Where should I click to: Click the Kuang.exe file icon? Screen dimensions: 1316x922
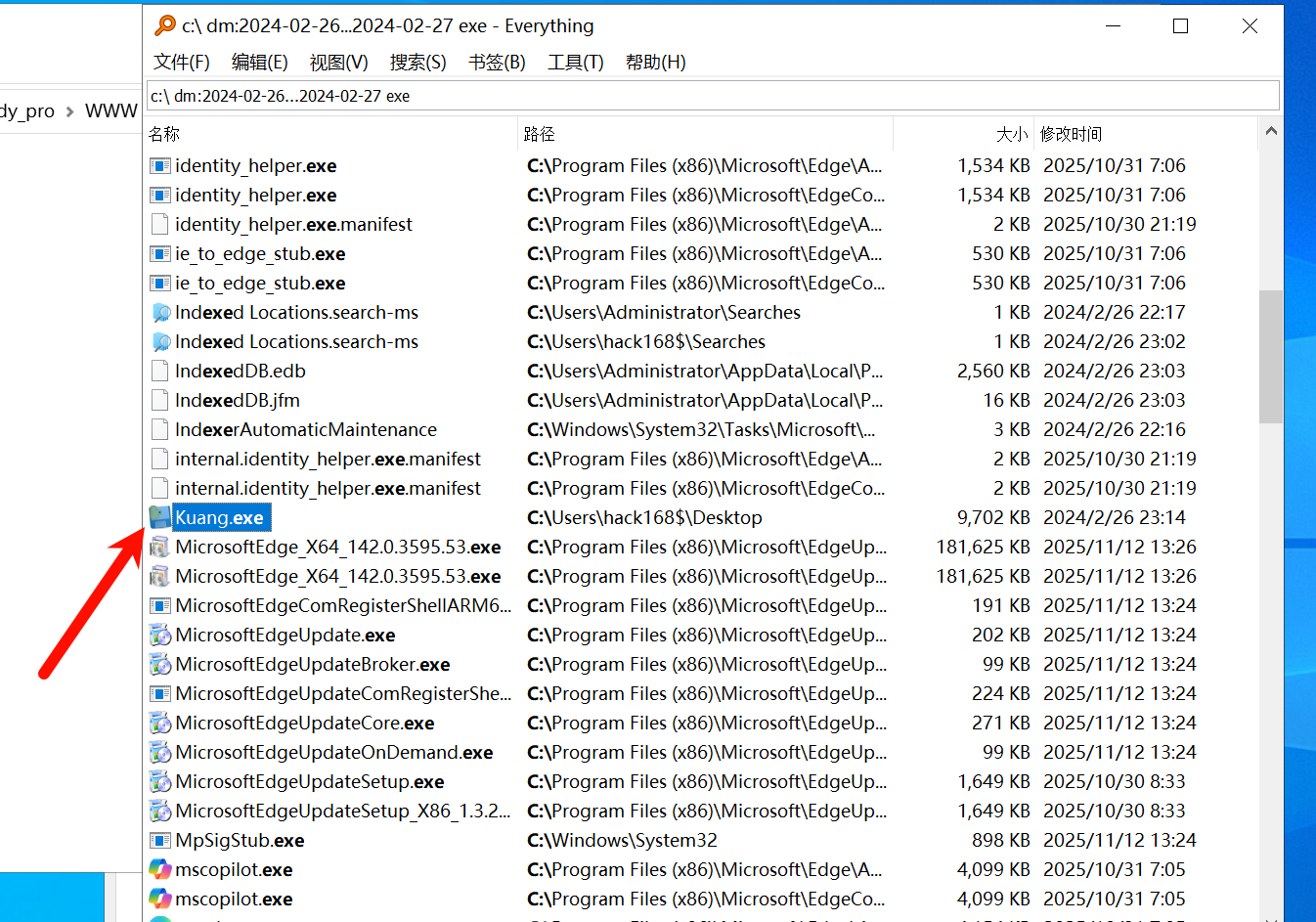coord(160,517)
